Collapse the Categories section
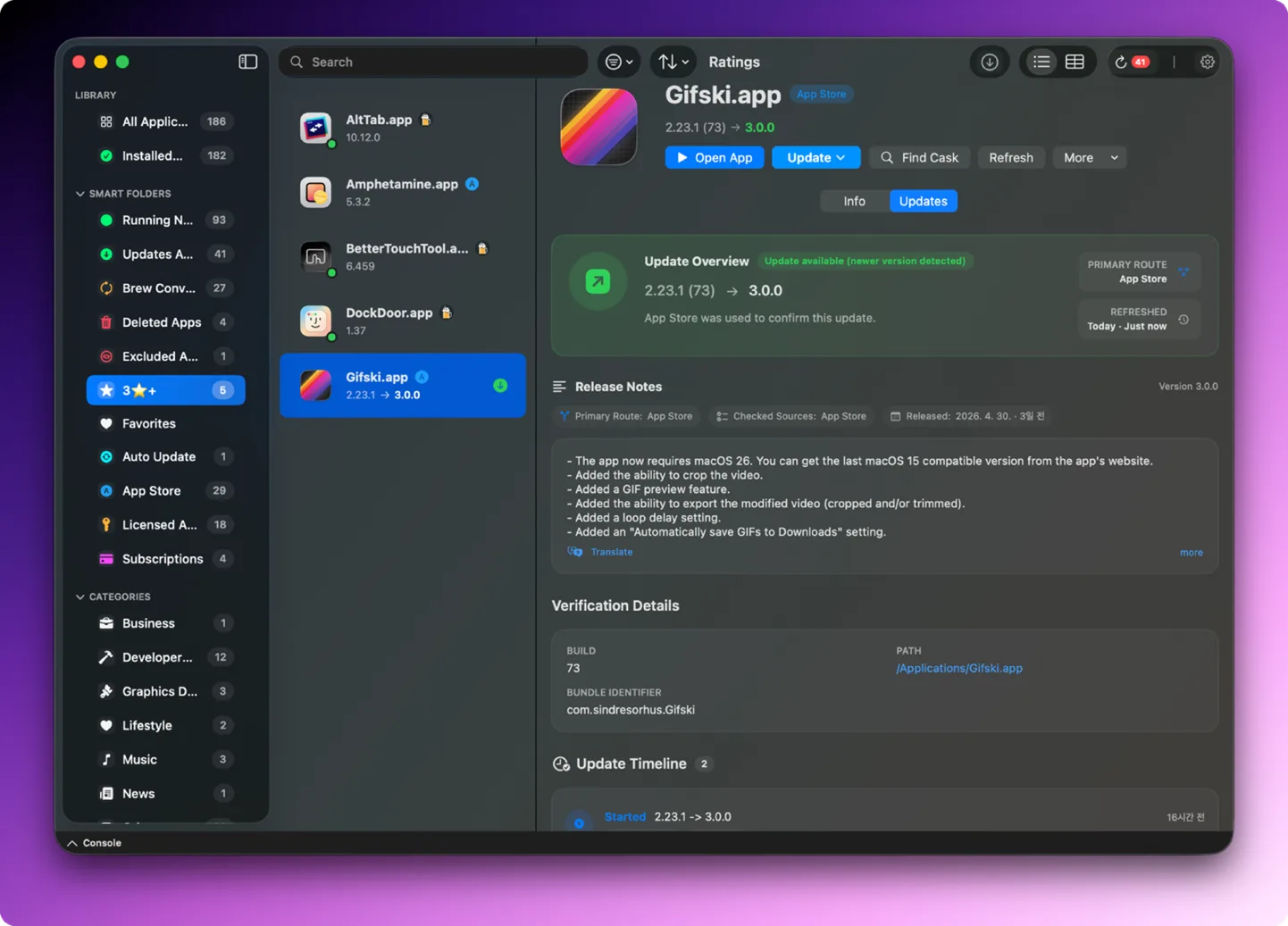The image size is (1288, 926). pyautogui.click(x=79, y=596)
